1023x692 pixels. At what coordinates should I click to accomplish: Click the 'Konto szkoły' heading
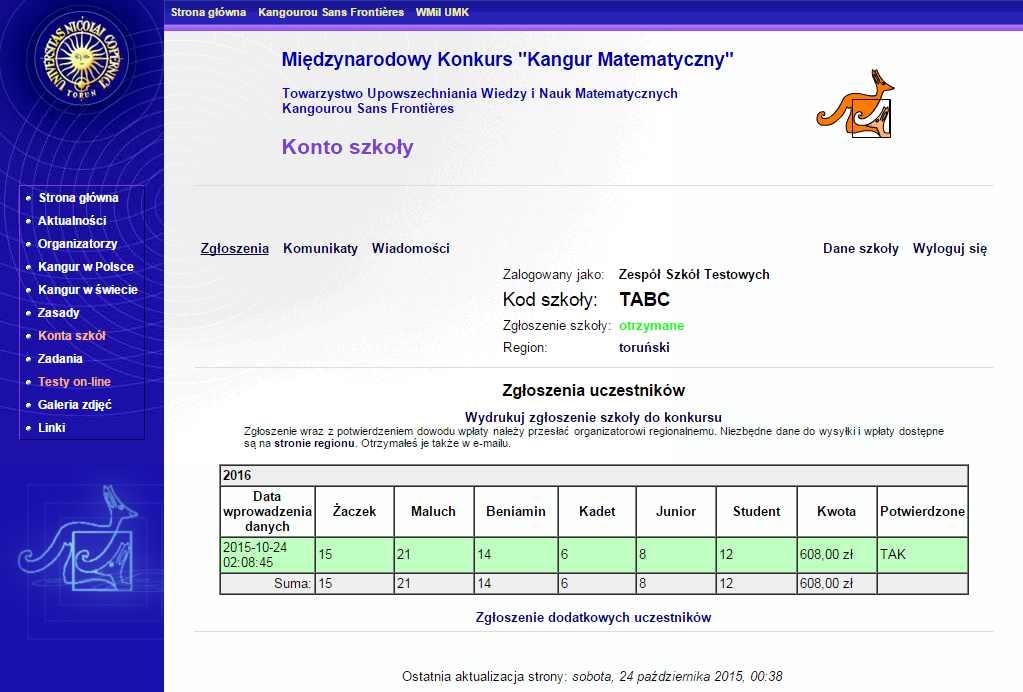pyautogui.click(x=347, y=147)
